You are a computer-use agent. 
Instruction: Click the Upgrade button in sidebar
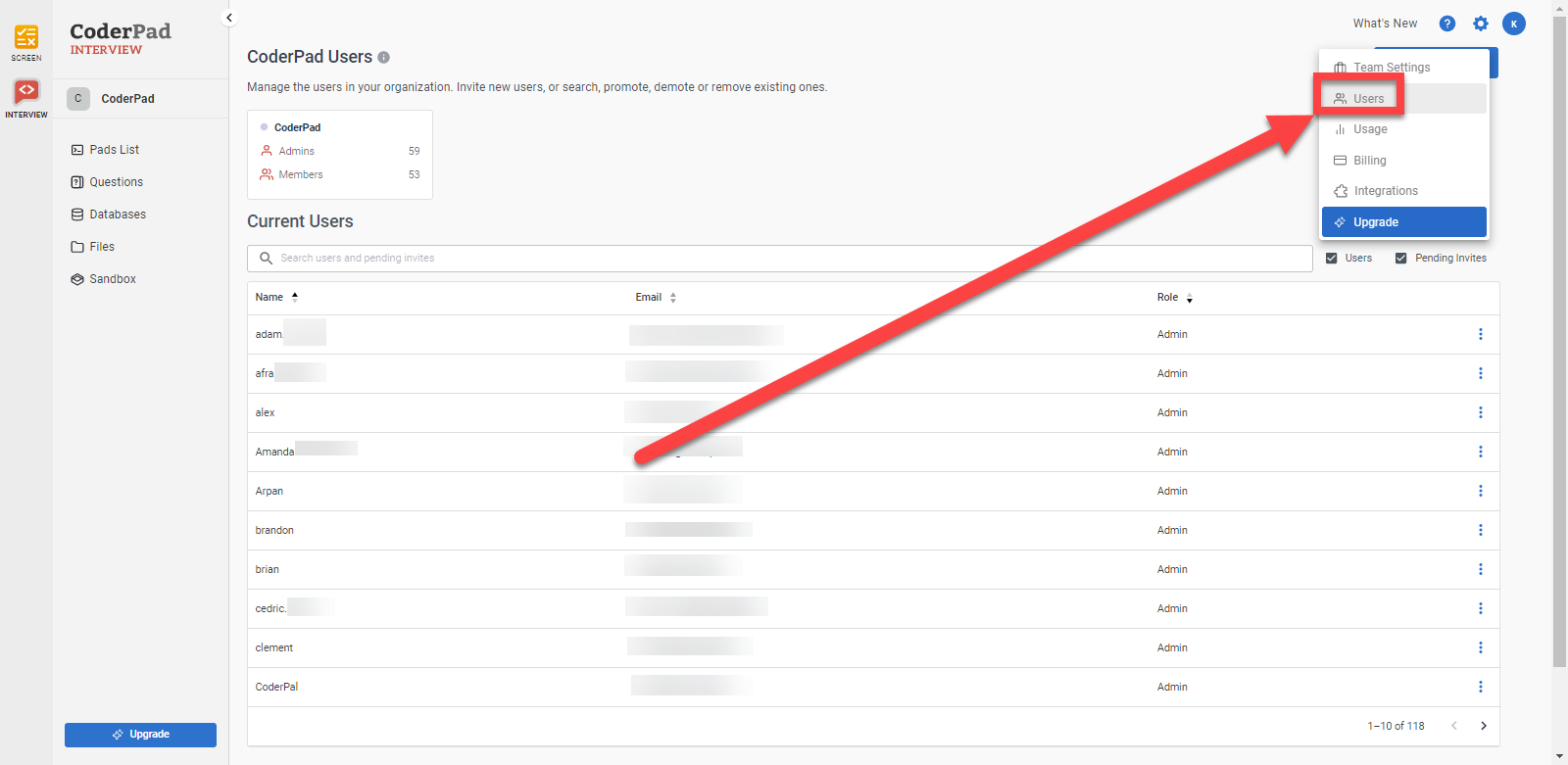[x=140, y=735]
